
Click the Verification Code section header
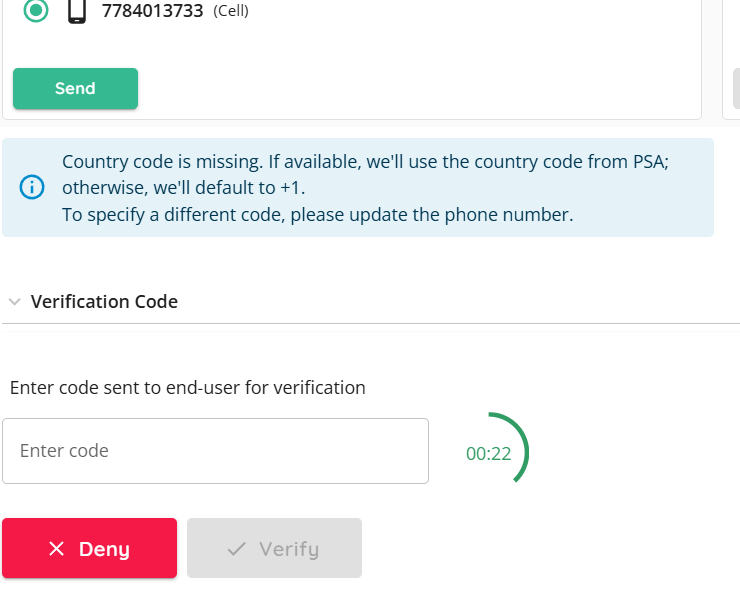(x=104, y=301)
